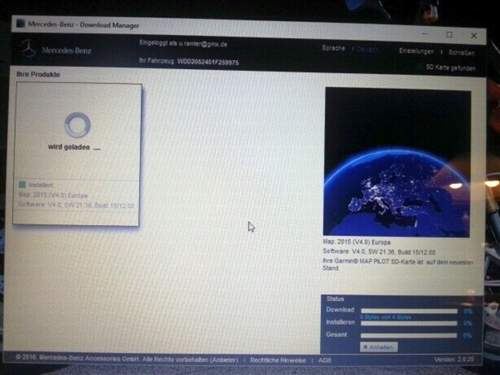
Task: Click the Gesamt progress bar
Action: tap(409, 336)
